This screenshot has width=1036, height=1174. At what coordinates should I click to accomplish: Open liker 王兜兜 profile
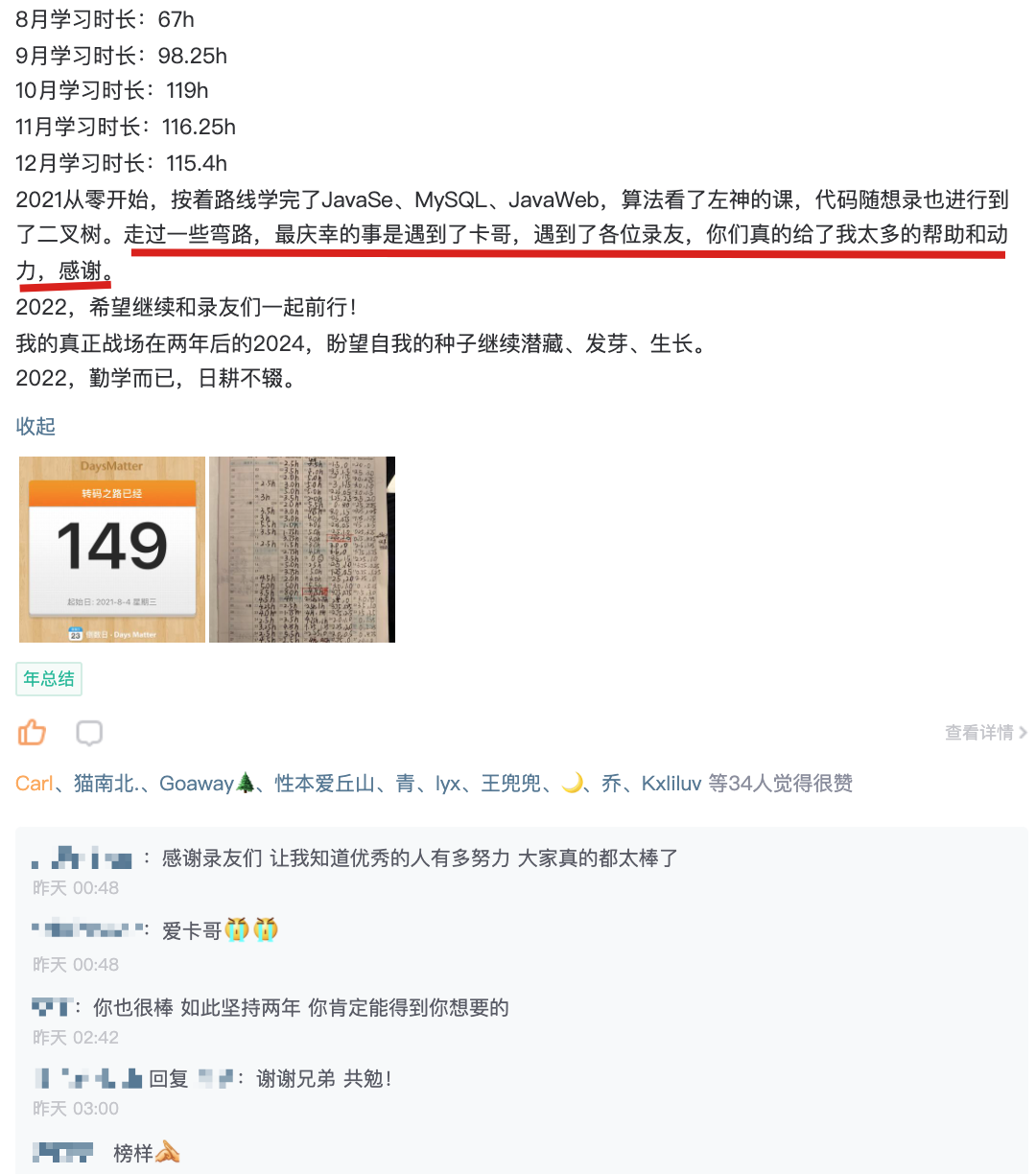pyautogui.click(x=511, y=784)
